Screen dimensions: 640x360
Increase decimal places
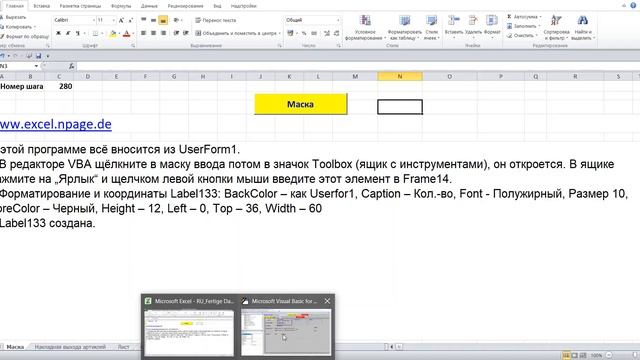327,33
